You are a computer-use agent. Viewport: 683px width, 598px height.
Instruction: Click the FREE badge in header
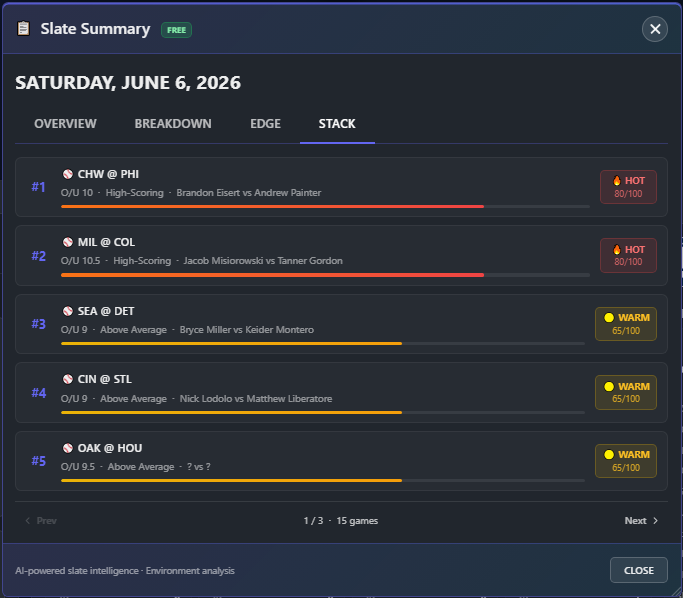pos(176,30)
